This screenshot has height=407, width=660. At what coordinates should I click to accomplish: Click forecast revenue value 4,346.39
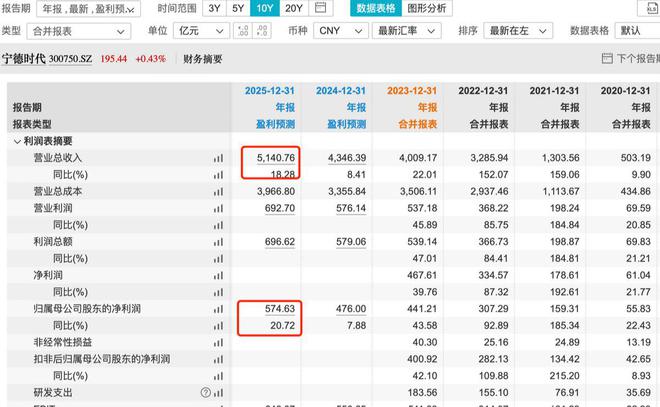pos(347,158)
